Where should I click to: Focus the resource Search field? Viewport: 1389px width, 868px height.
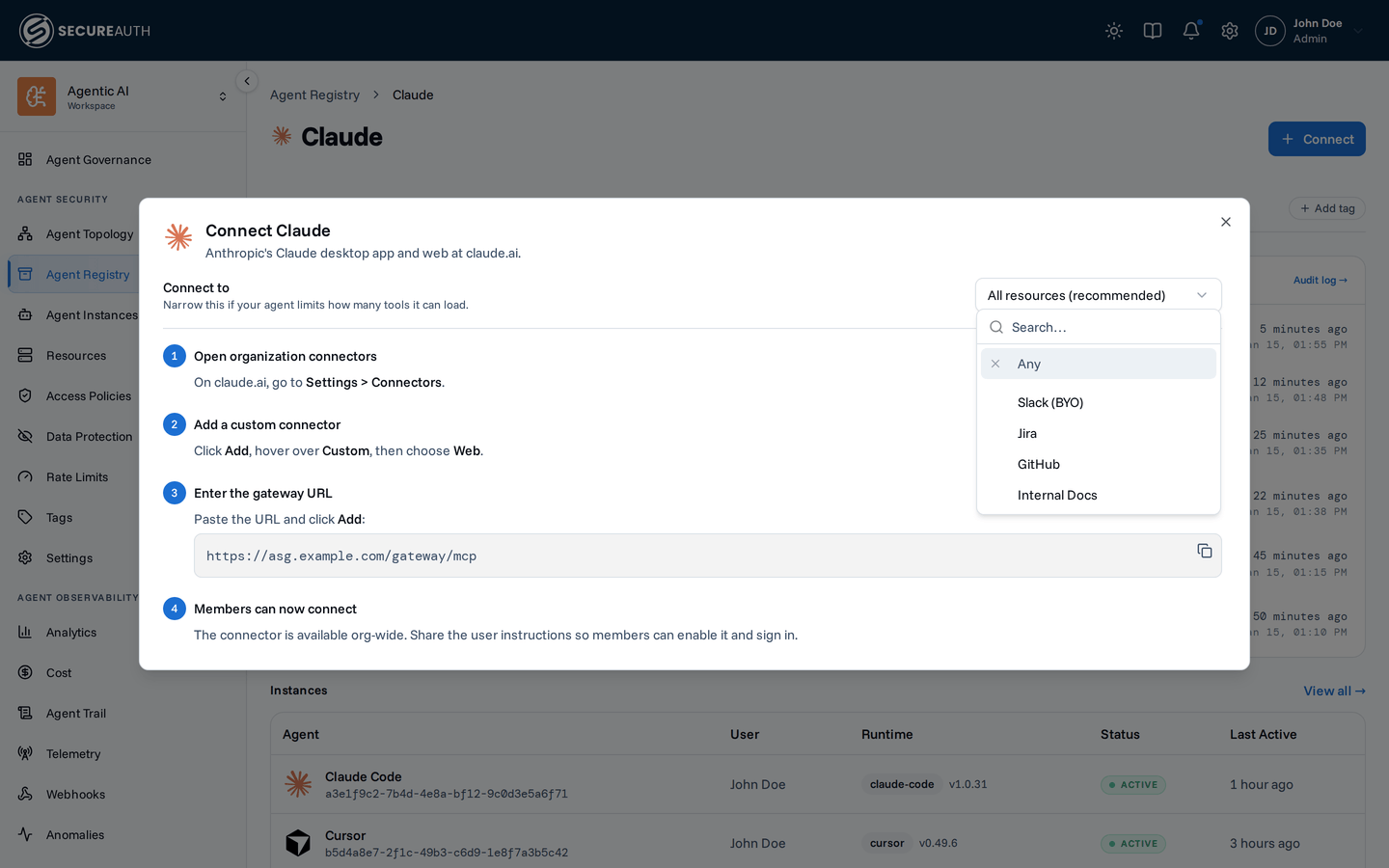(1099, 327)
